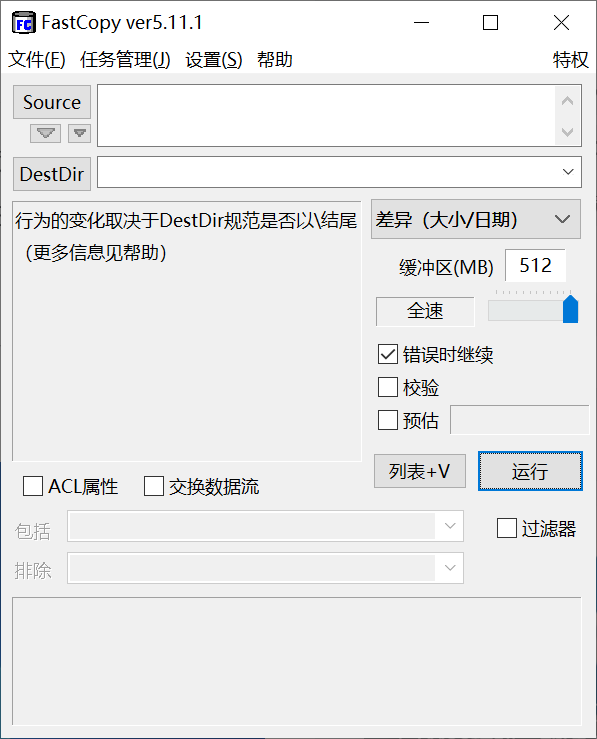Open the larger Source history arrow
The image size is (597, 739).
coord(45,133)
